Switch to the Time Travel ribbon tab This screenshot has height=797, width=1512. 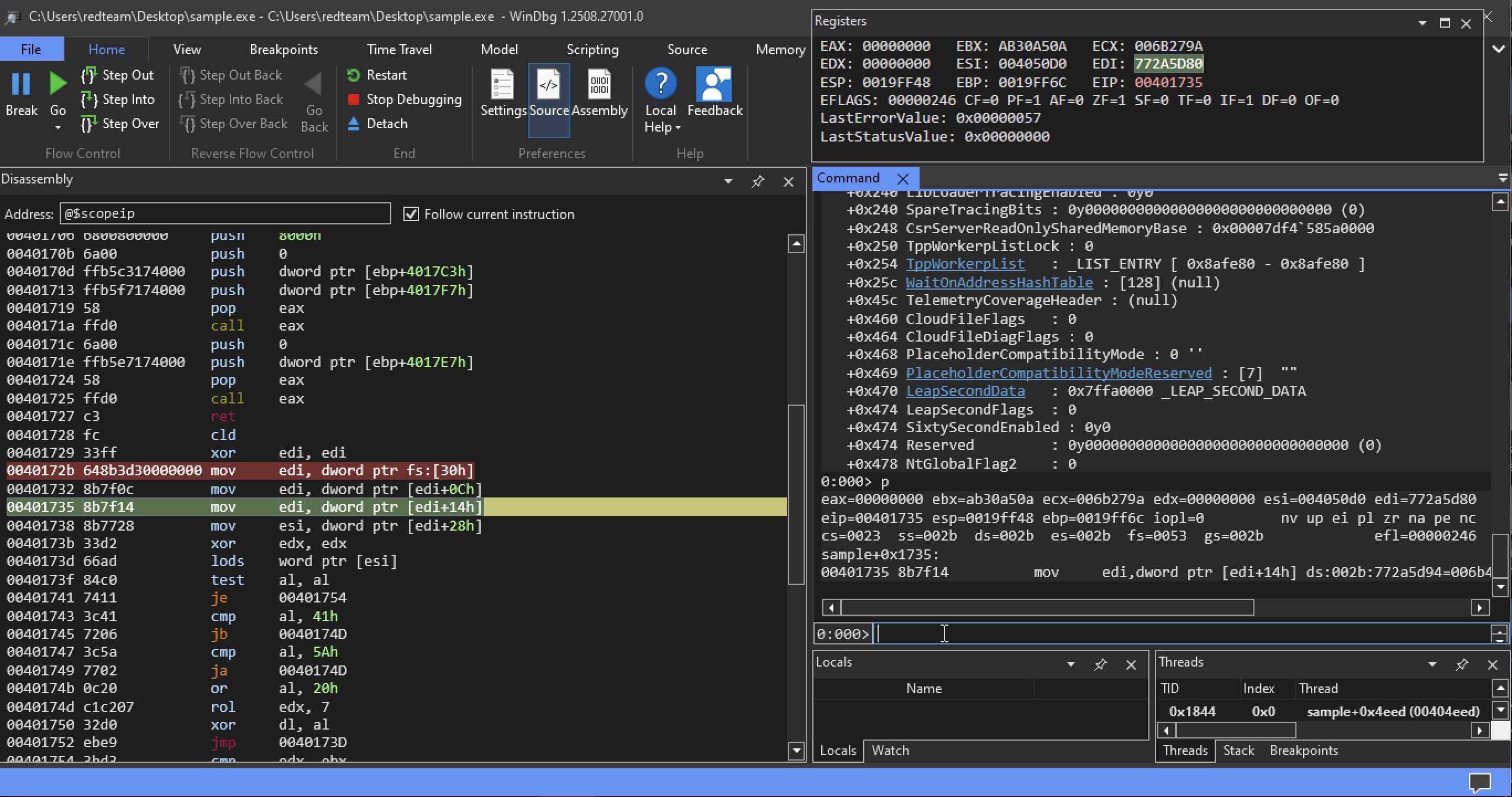click(x=399, y=49)
